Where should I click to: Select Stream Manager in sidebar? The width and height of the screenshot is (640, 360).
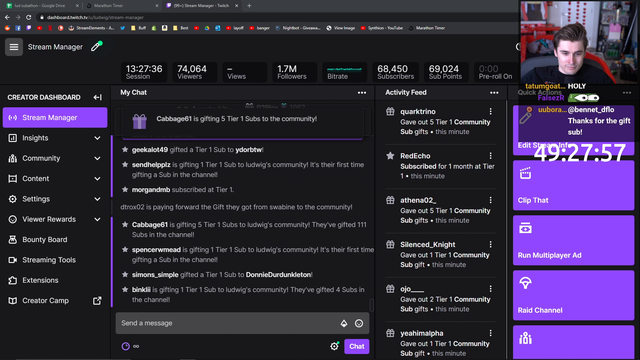point(55,118)
